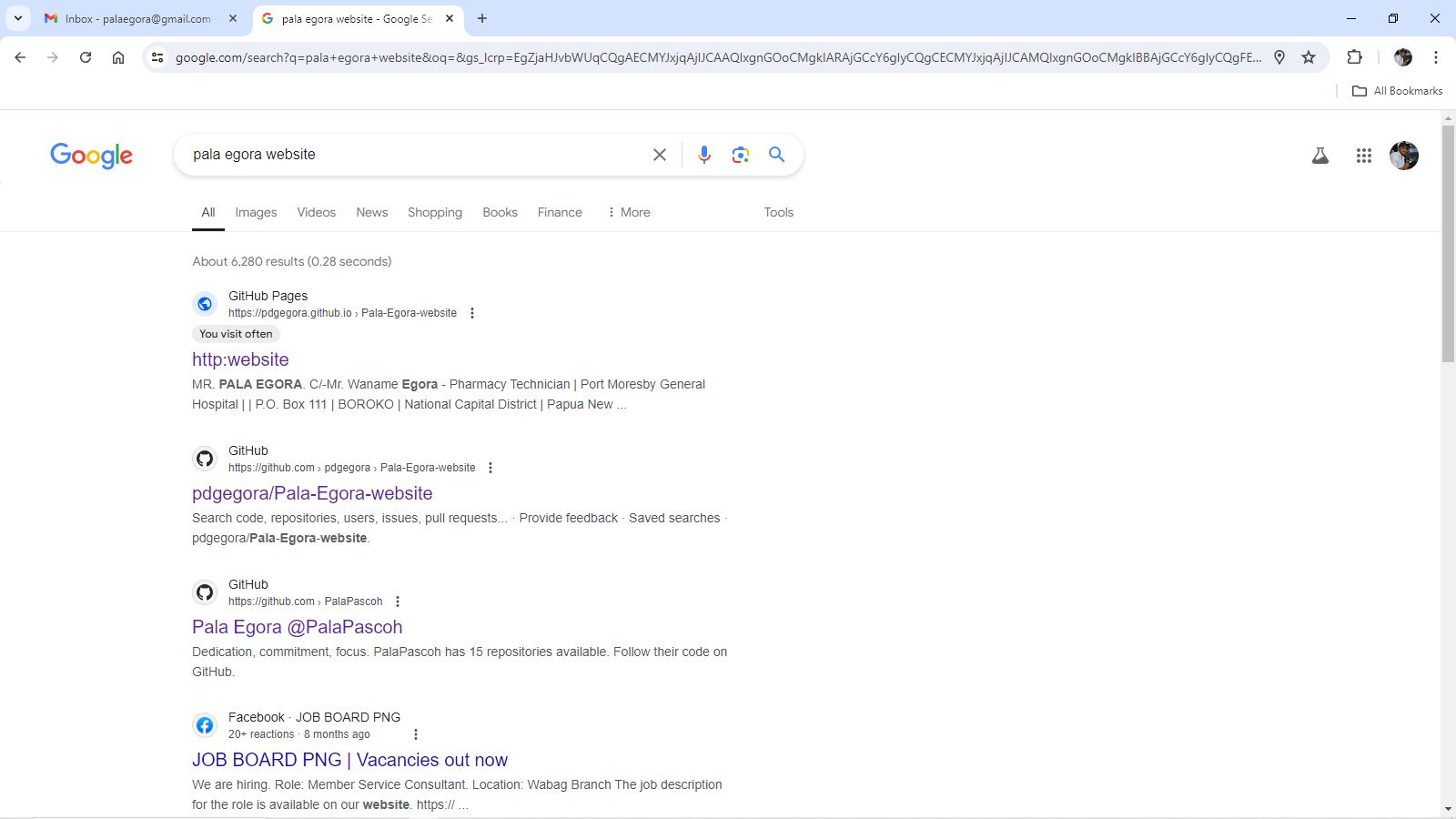Image resolution: width=1456 pixels, height=819 pixels.
Task: Open the browser home page icon
Action: pyautogui.click(x=118, y=57)
